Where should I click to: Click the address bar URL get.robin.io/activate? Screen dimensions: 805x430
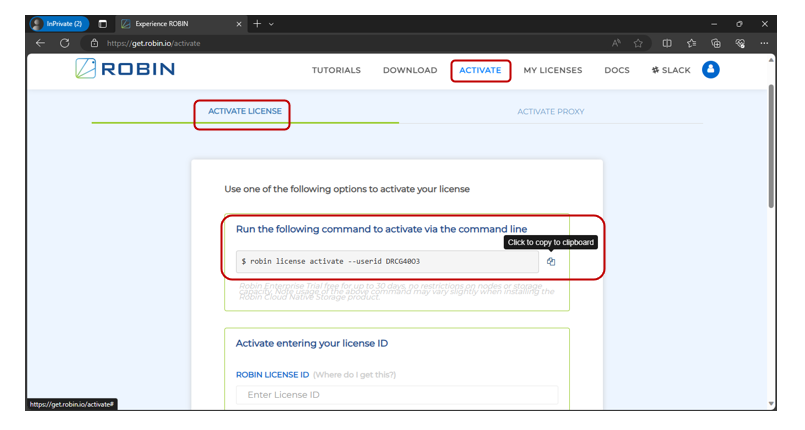point(154,43)
